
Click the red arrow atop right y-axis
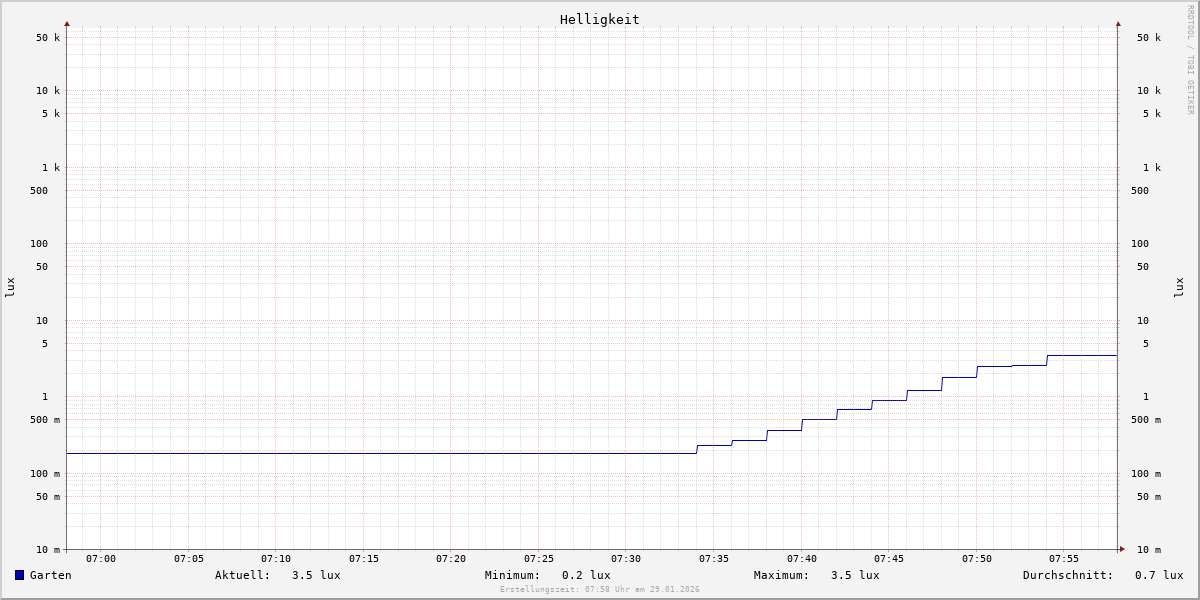[x=1118, y=23]
